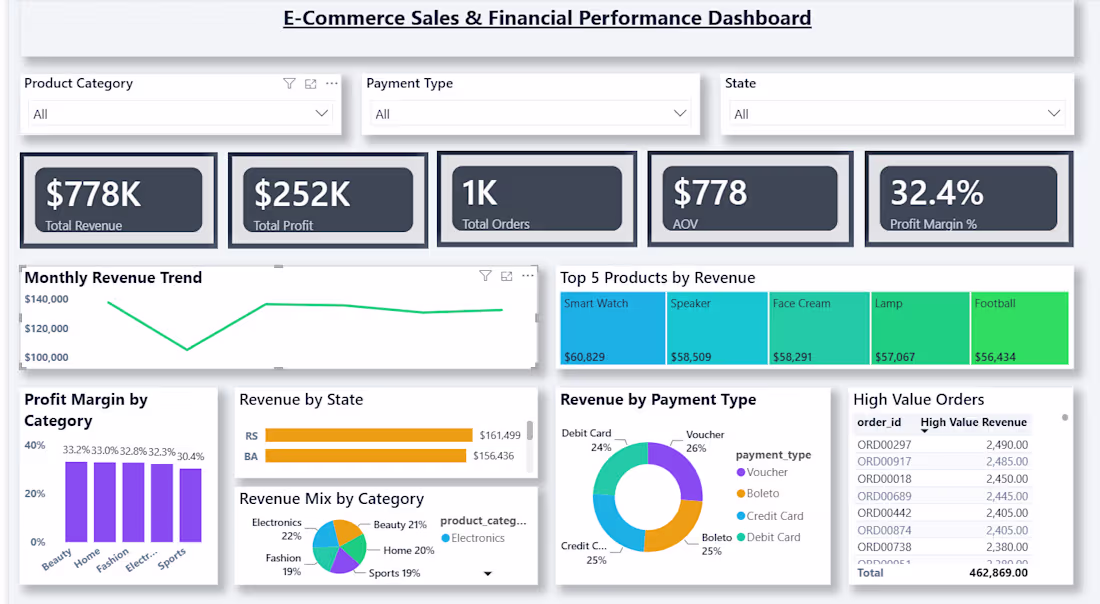
Task: Click filter icon on Product Category slicer
Action: pyautogui.click(x=289, y=83)
